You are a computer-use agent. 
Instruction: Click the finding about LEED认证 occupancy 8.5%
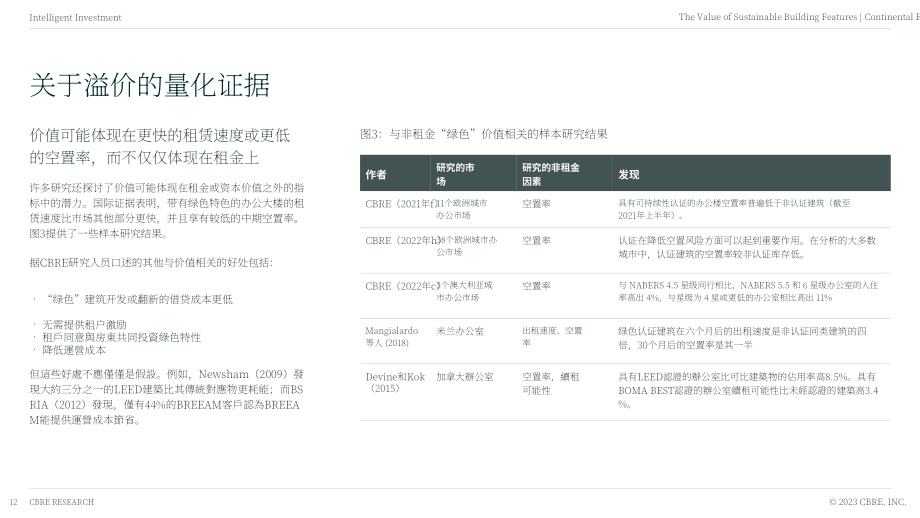click(x=748, y=390)
